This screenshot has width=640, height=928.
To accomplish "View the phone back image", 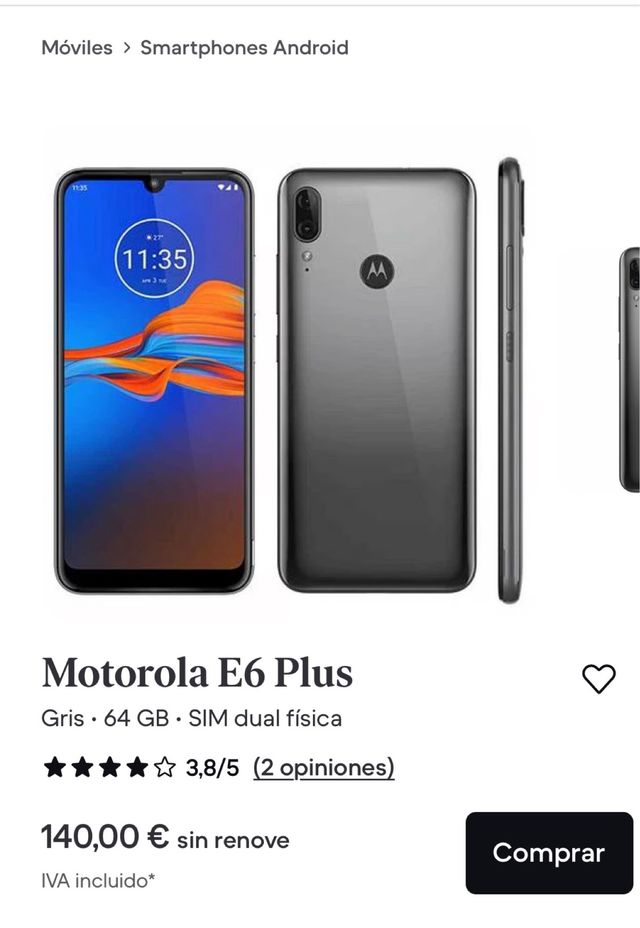I will tap(377, 380).
